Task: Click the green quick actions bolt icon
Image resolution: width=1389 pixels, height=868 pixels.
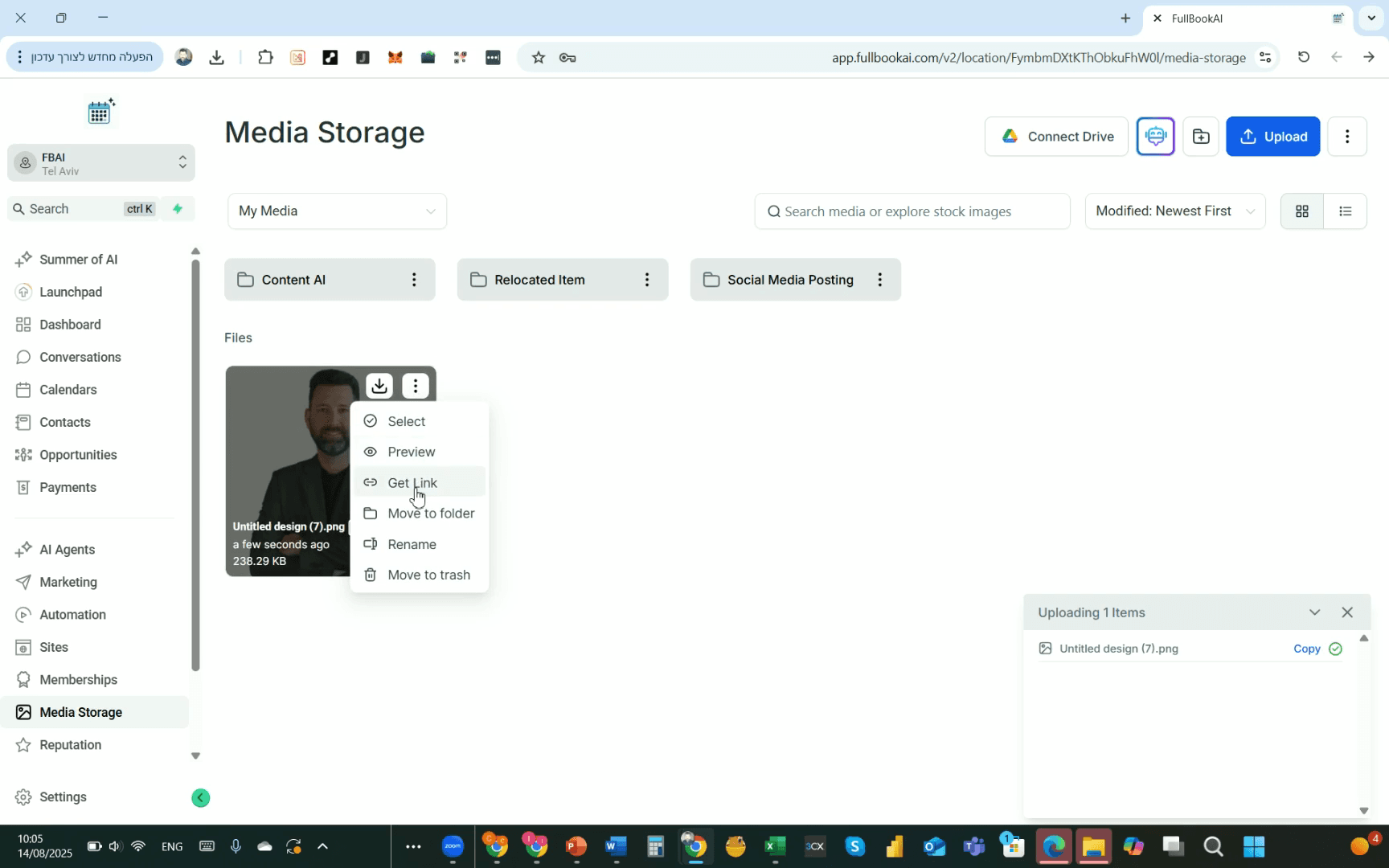Action: (178, 209)
